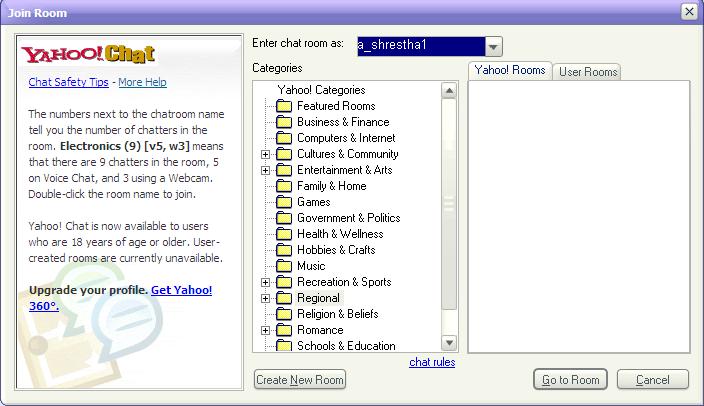
Task: Select the Religion & Beliefs category label
Action: [x=338, y=314]
